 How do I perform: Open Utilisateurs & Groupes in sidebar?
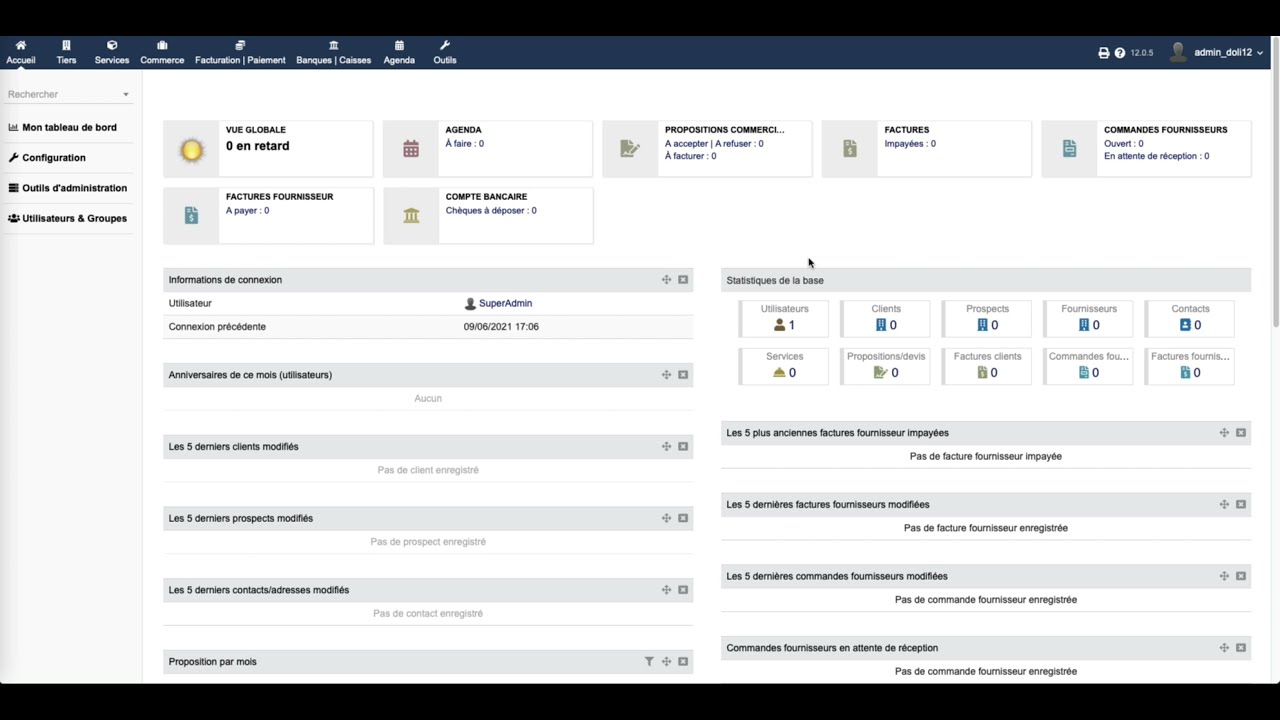[x=68, y=218]
